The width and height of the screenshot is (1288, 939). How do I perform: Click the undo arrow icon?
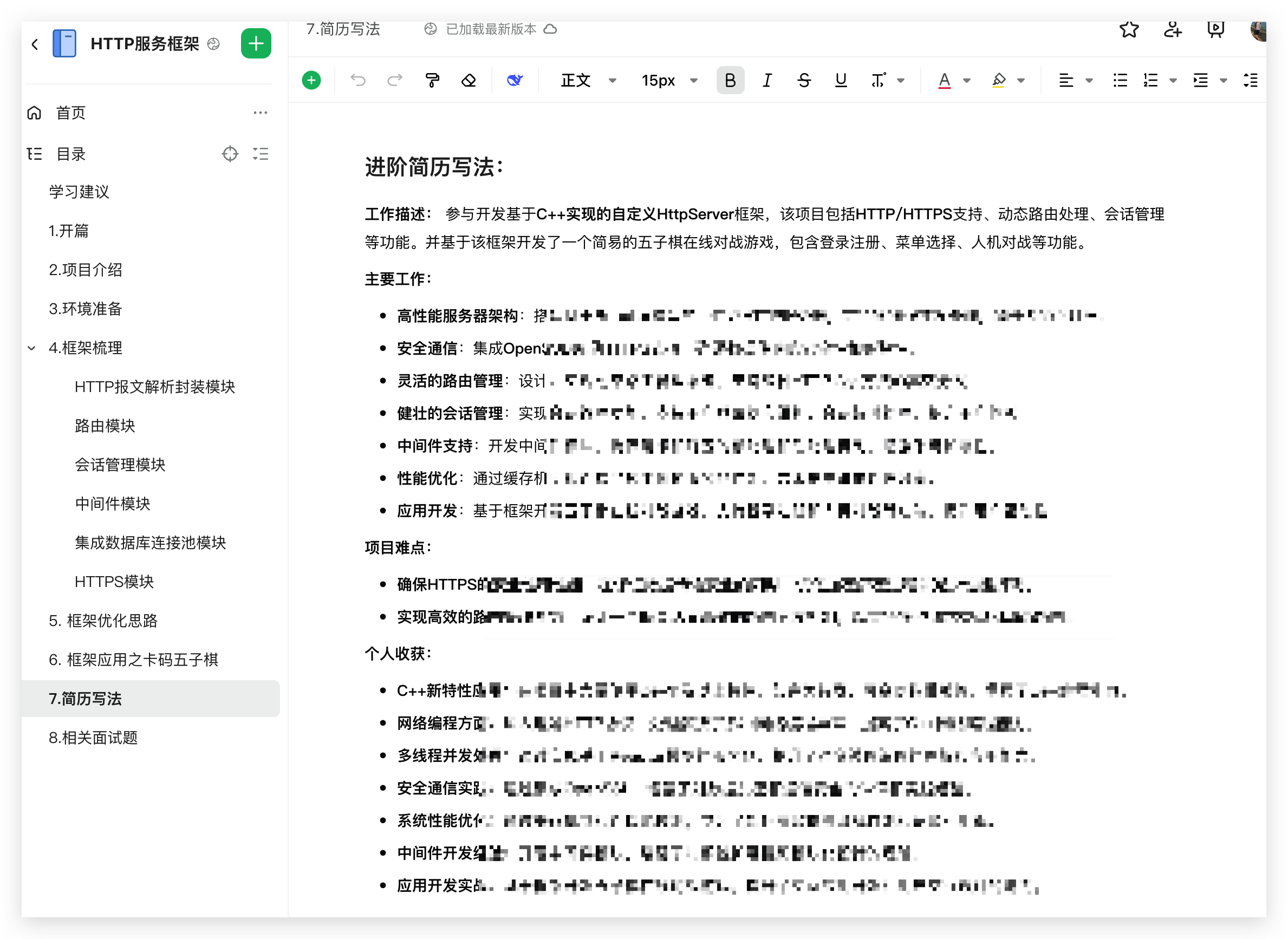coord(358,80)
